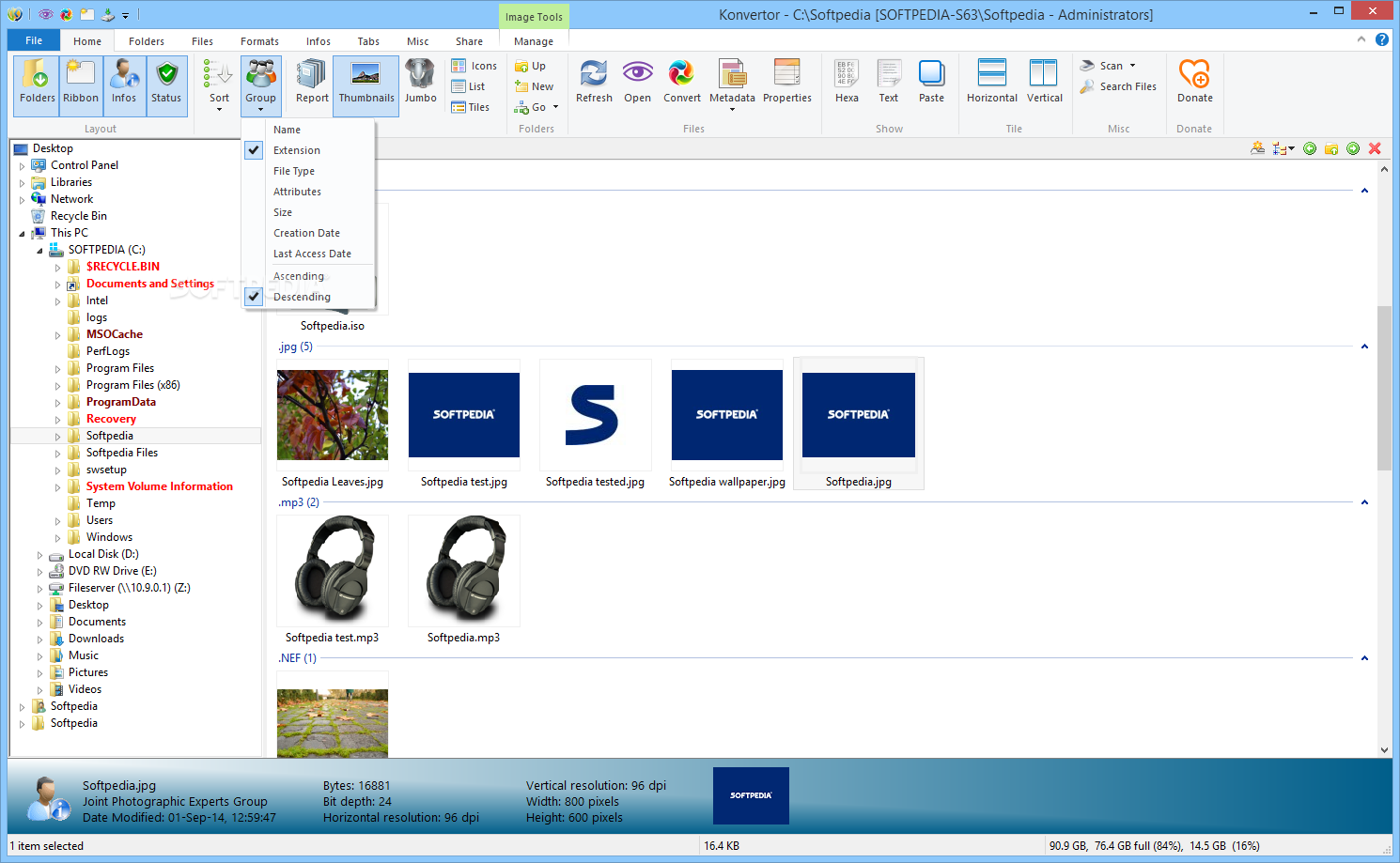Open the Metadata dropdown

click(x=732, y=85)
